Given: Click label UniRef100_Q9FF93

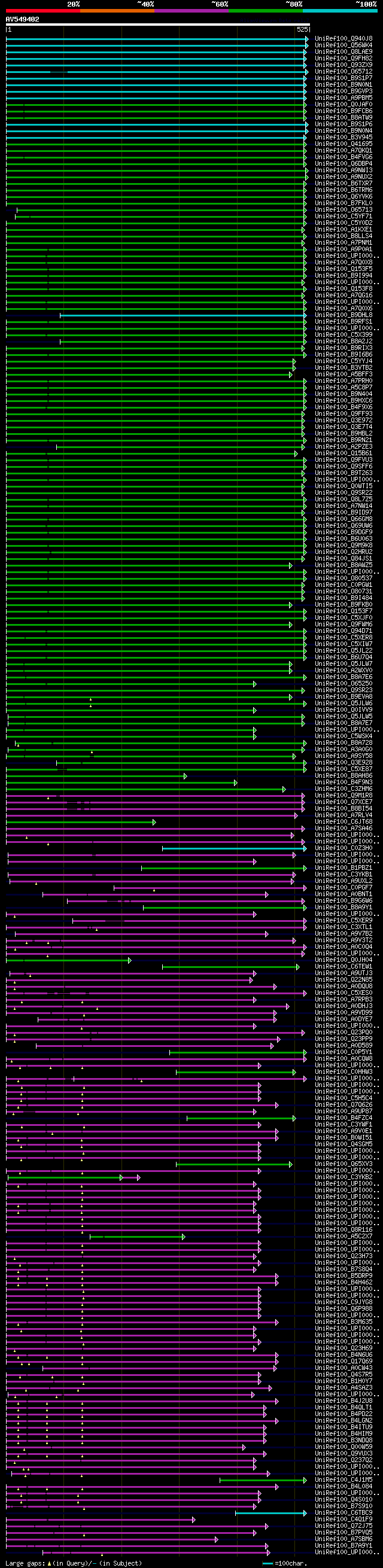Looking at the screenshot, I should [x=344, y=414].
